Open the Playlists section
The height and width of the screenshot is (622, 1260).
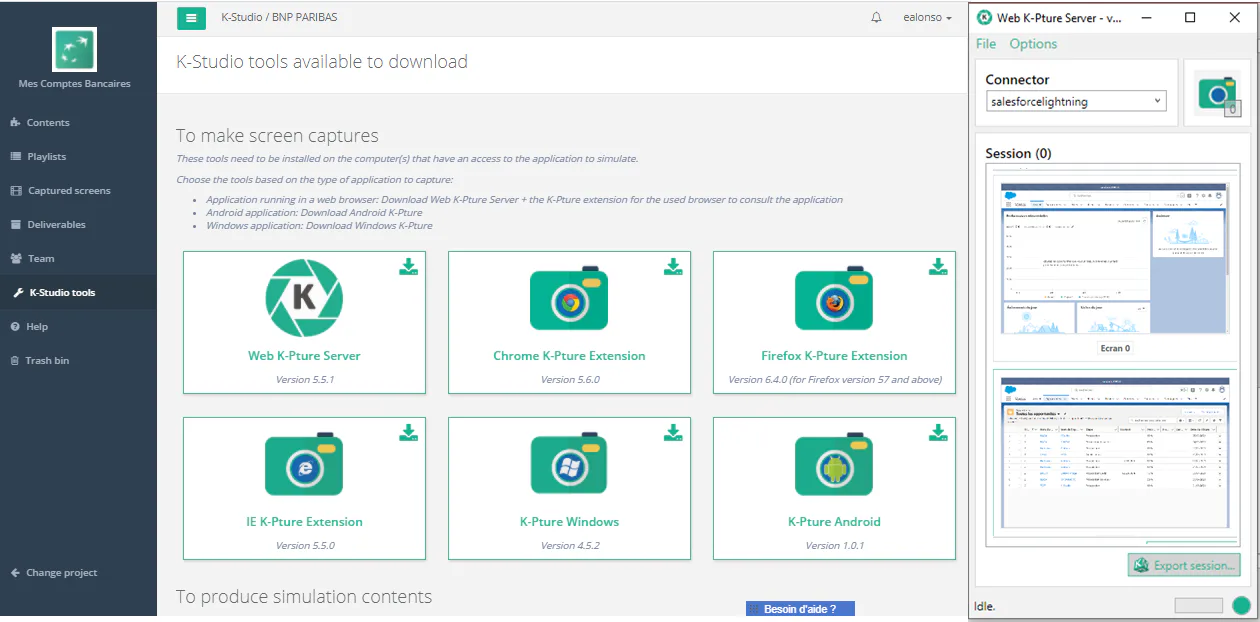pos(45,156)
